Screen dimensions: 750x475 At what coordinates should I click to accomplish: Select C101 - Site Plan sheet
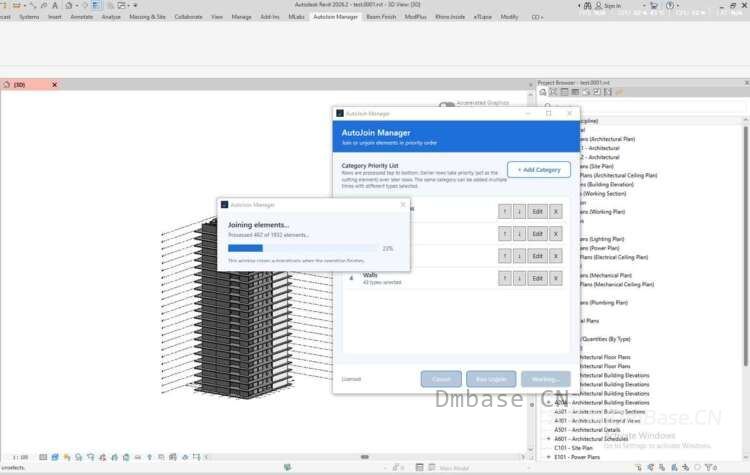pos(574,448)
